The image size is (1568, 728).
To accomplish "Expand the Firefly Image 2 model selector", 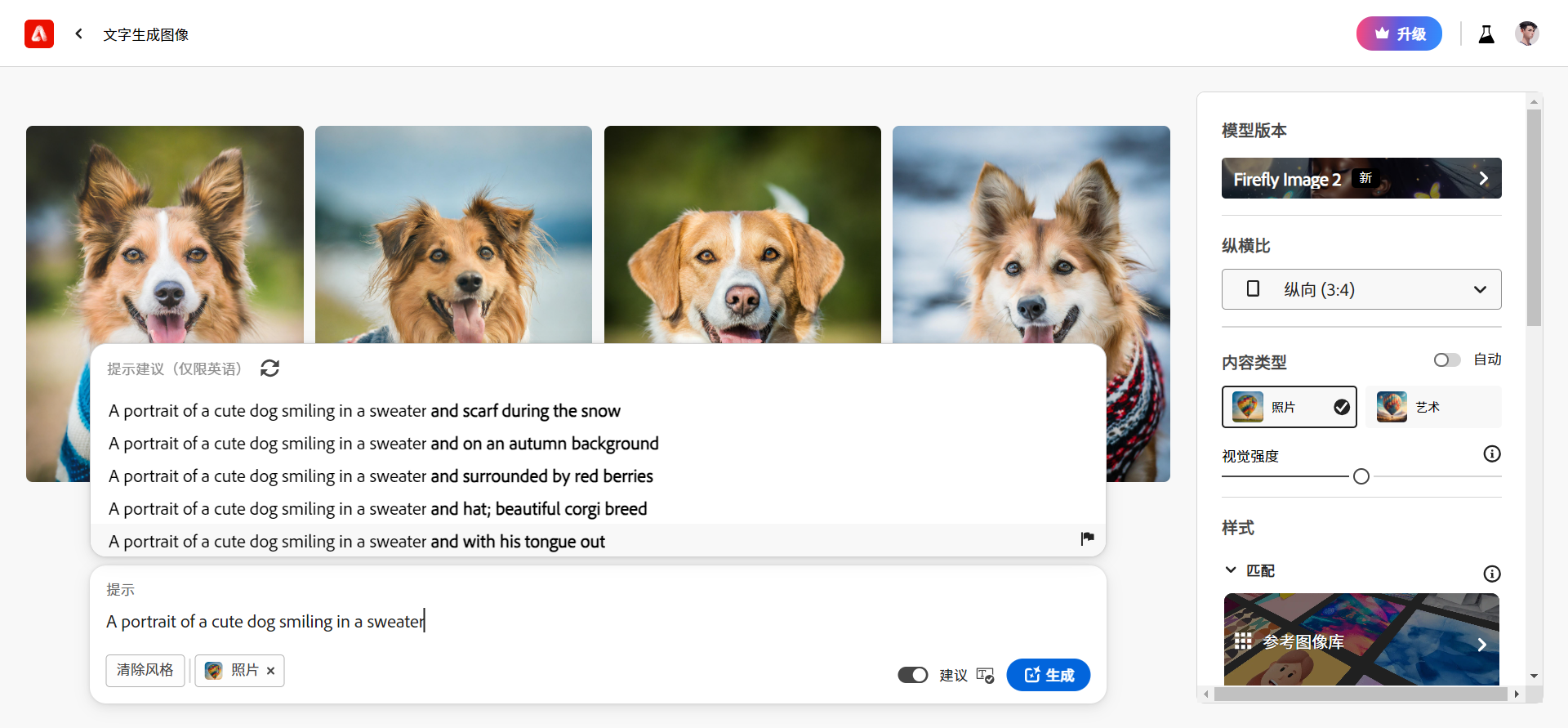I will (x=1361, y=178).
